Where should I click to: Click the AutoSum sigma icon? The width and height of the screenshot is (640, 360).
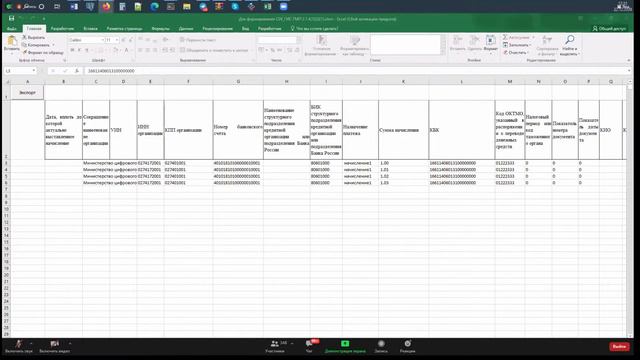(505, 37)
